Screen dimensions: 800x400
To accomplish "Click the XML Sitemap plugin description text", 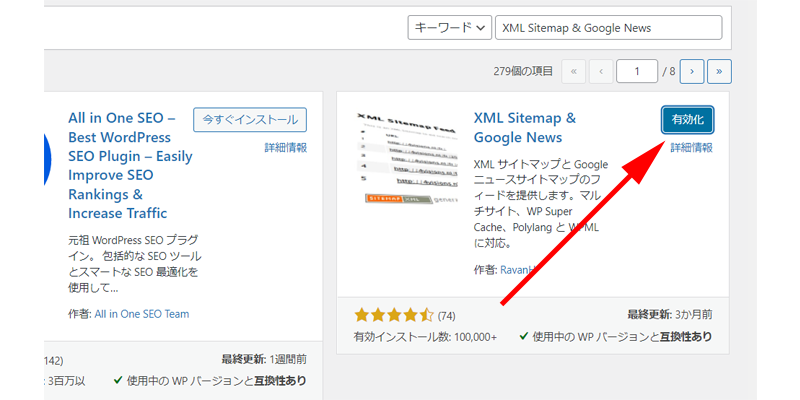I will click(541, 204).
